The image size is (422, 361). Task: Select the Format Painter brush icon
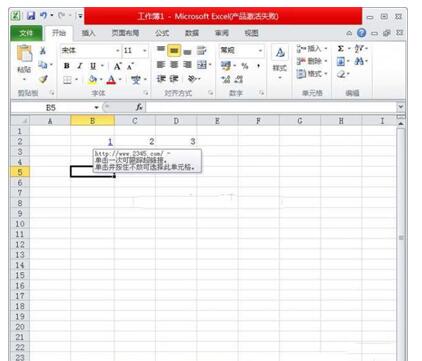[43, 79]
